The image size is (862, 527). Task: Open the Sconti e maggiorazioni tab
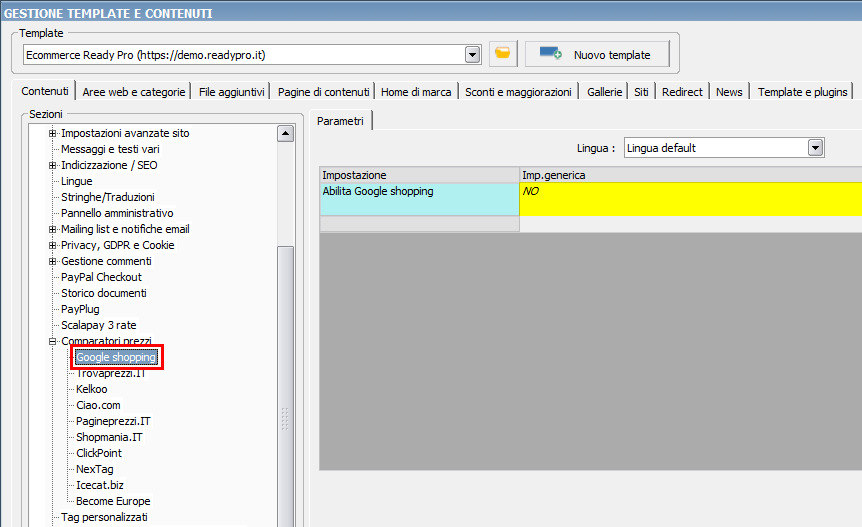coord(518,92)
